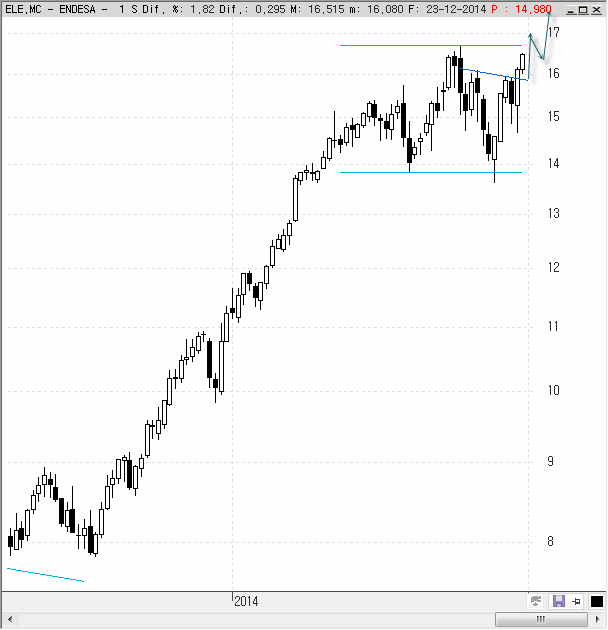
Task: Click the 11 price axis label
Action: (x=554, y=326)
